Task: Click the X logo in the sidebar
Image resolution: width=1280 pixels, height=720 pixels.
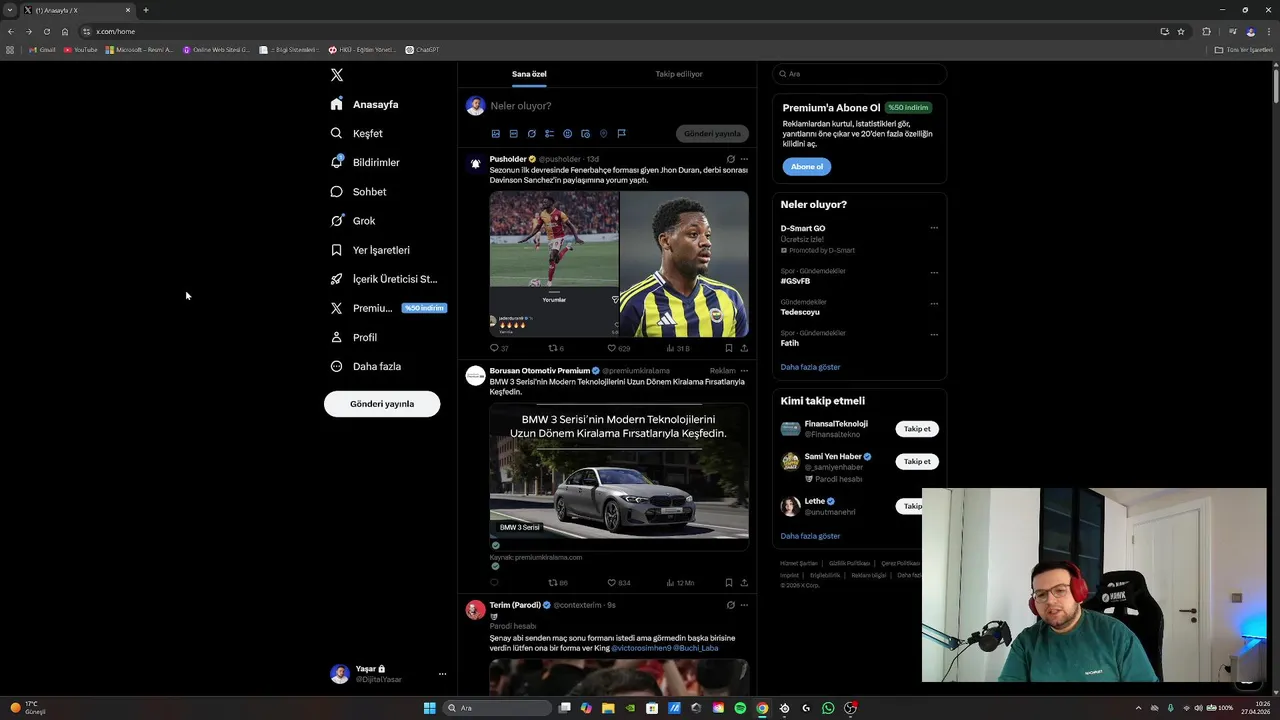Action: 337,75
